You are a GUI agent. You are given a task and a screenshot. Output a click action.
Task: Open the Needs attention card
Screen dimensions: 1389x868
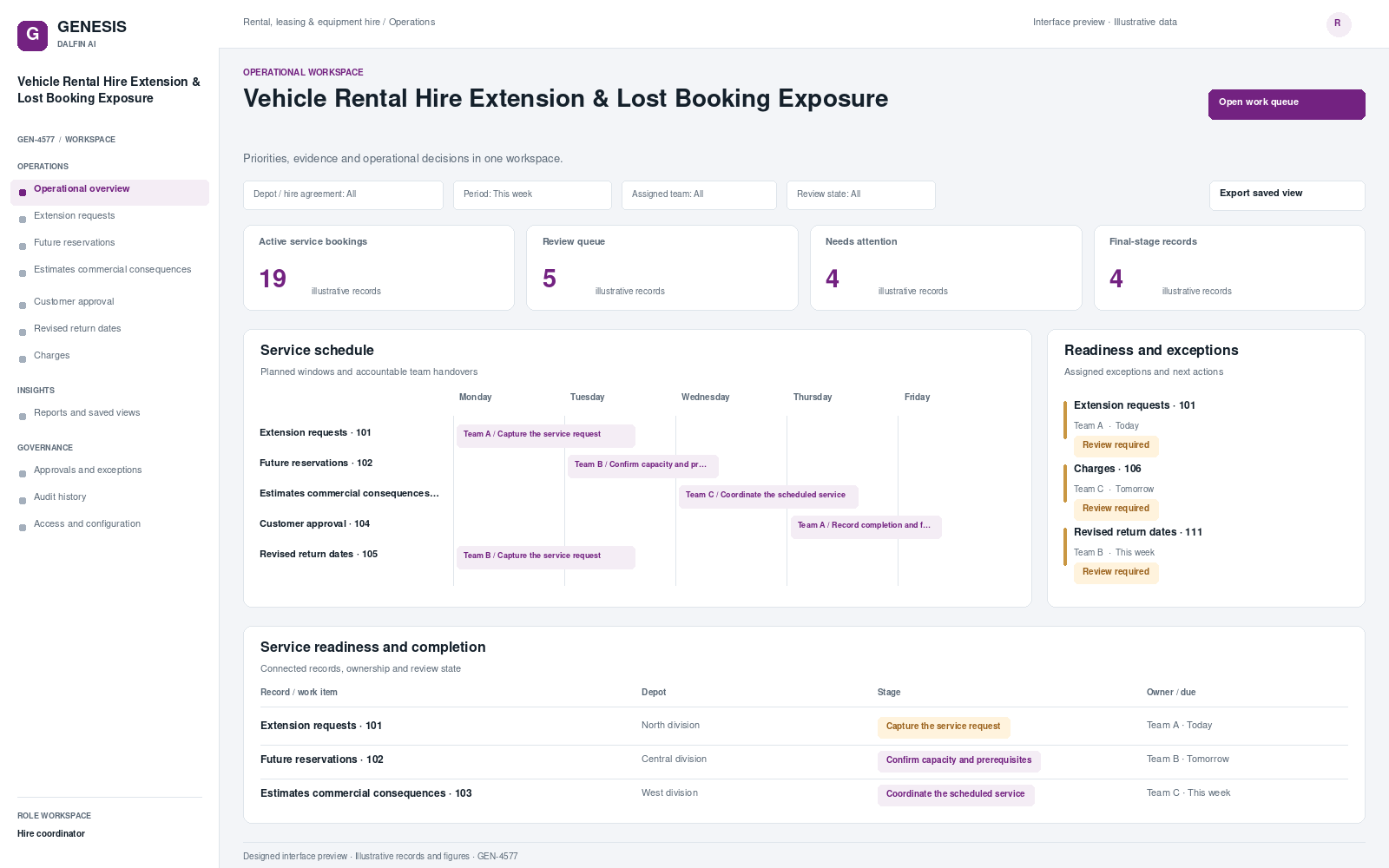945,267
